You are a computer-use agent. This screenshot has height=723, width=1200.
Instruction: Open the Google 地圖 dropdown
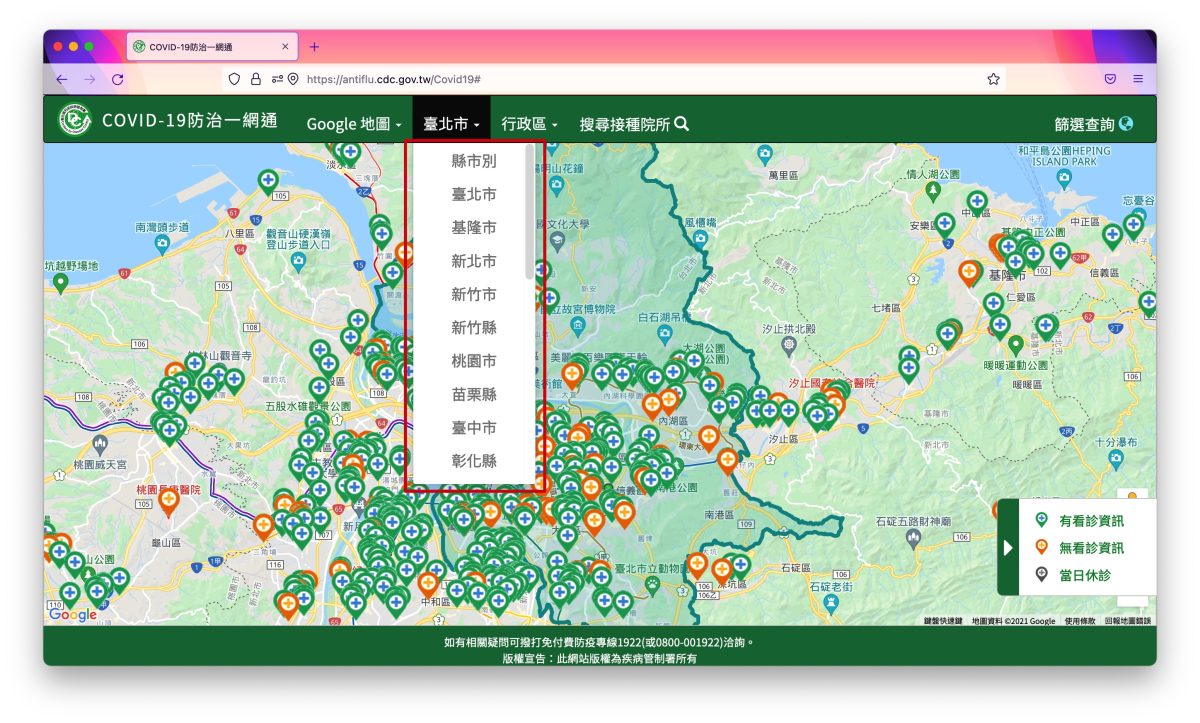[354, 124]
